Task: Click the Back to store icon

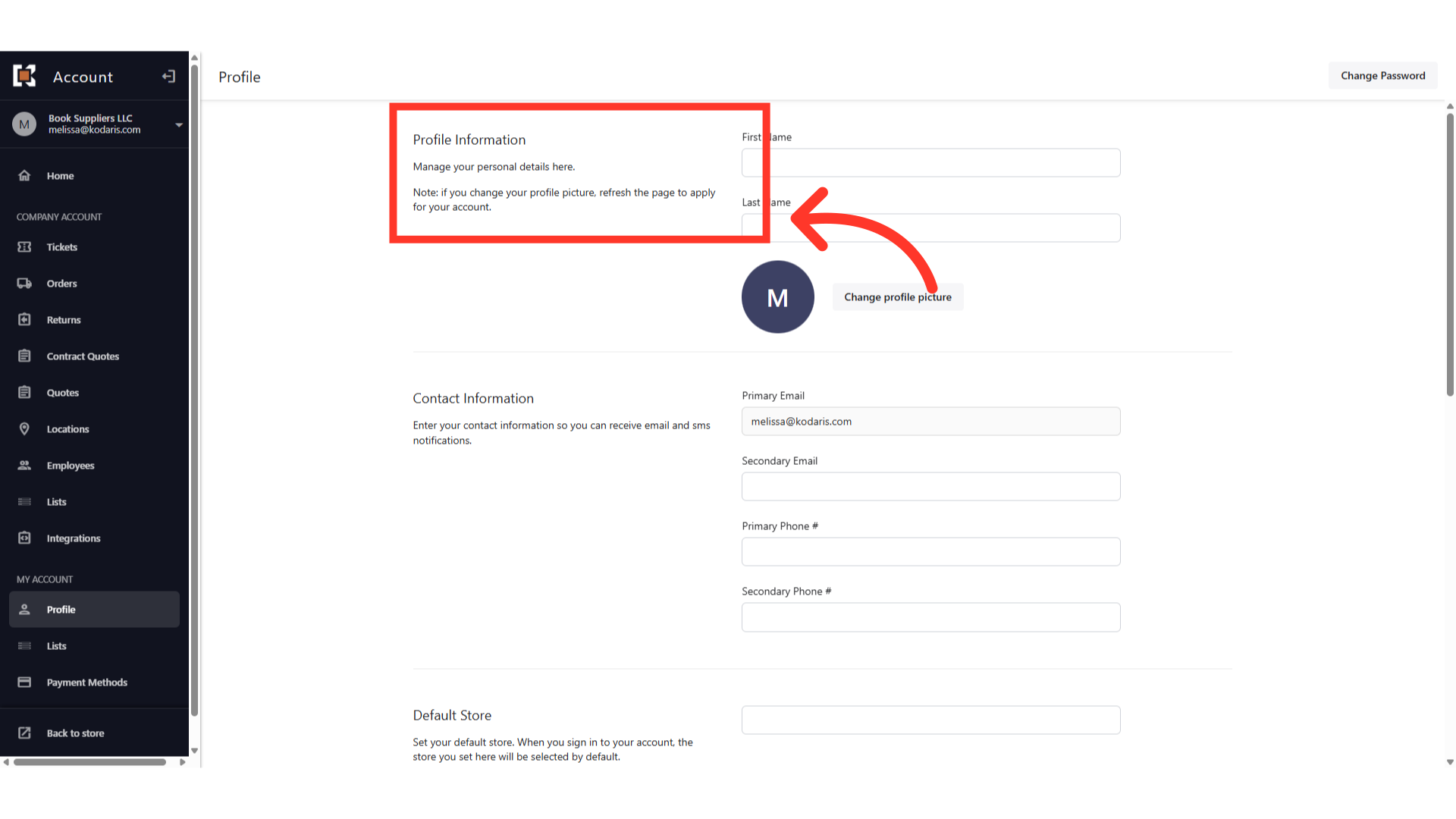Action: 24,733
